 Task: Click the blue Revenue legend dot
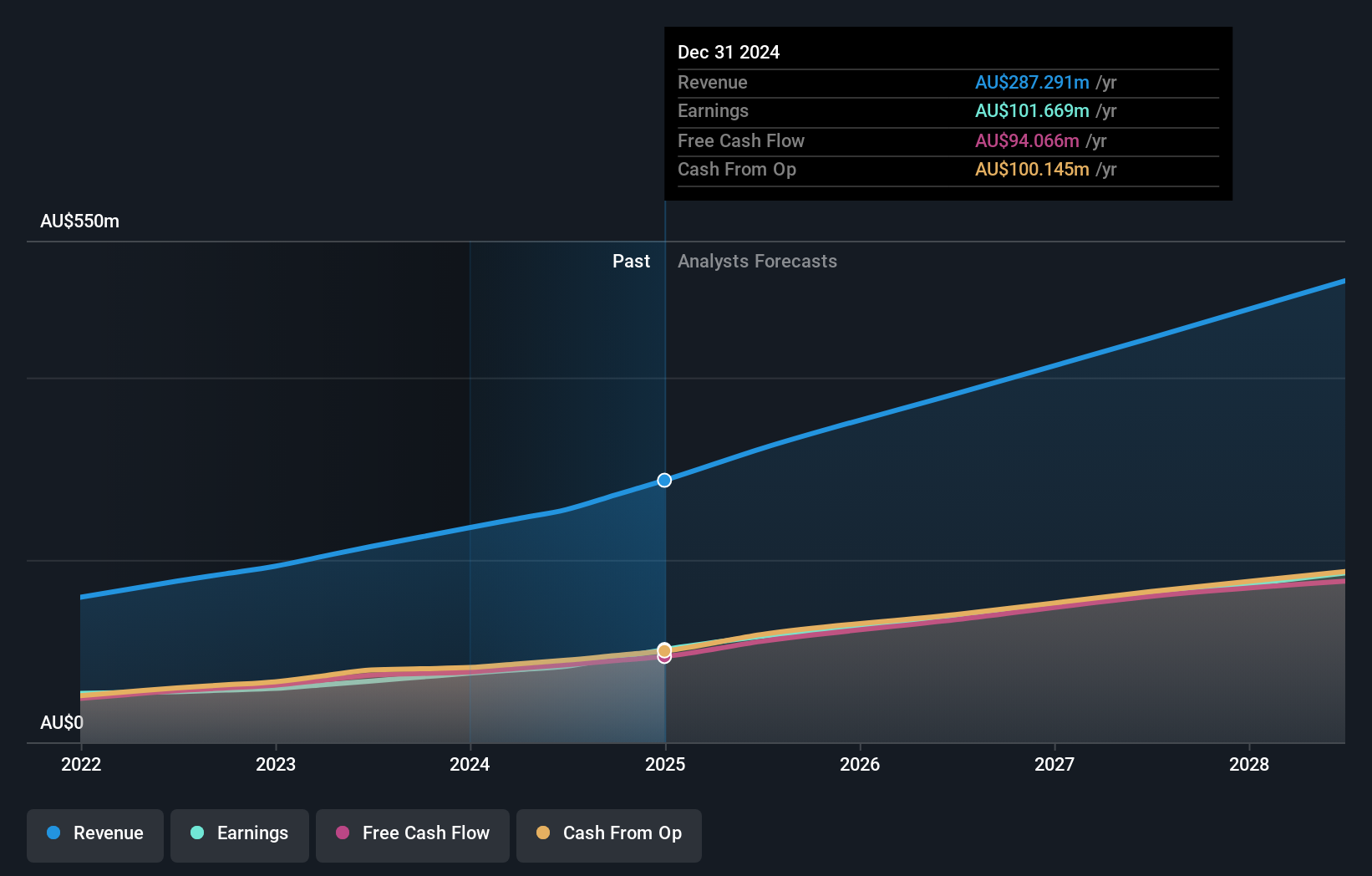(x=53, y=833)
